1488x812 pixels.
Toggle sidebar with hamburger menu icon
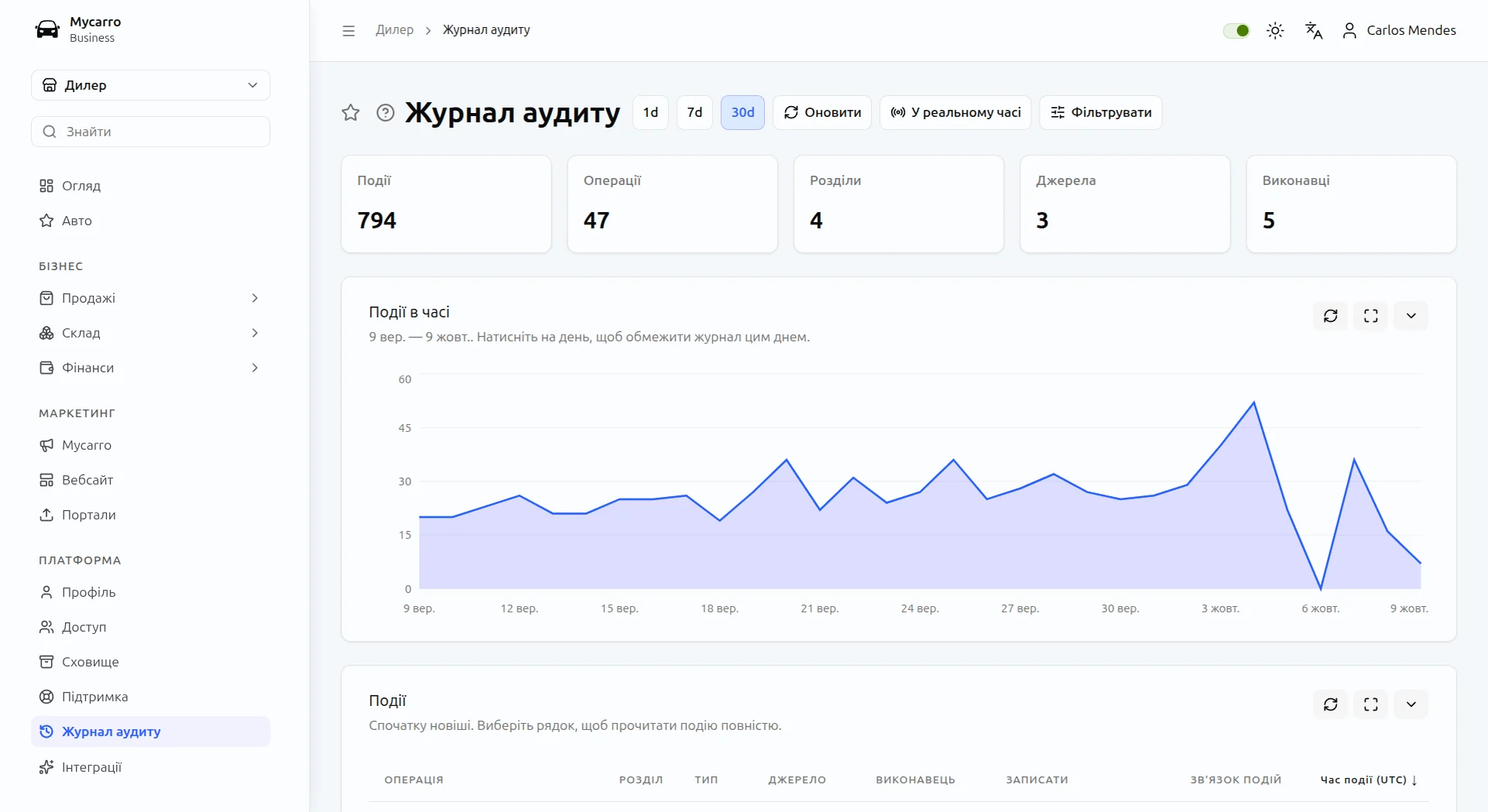click(x=348, y=31)
